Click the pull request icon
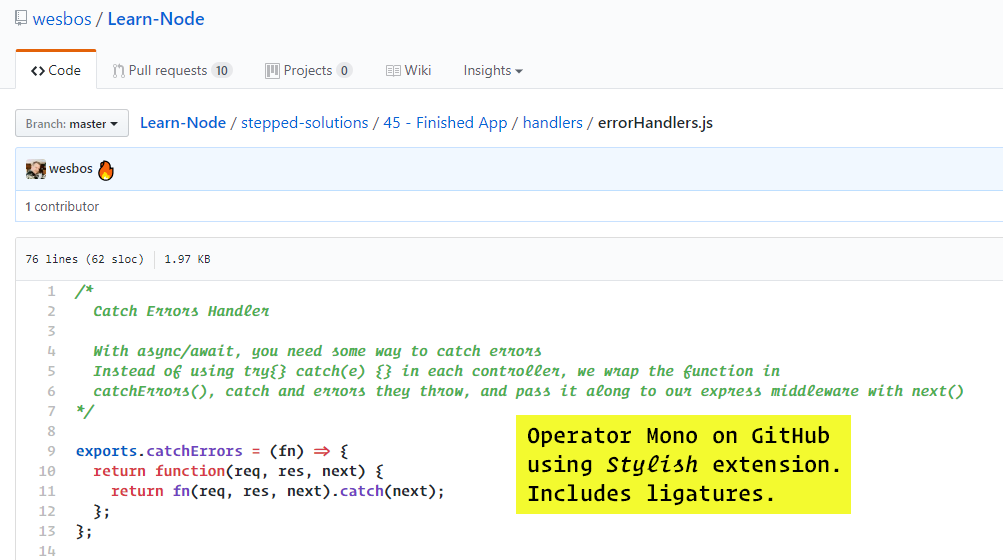This screenshot has width=1003, height=560. pos(118,71)
